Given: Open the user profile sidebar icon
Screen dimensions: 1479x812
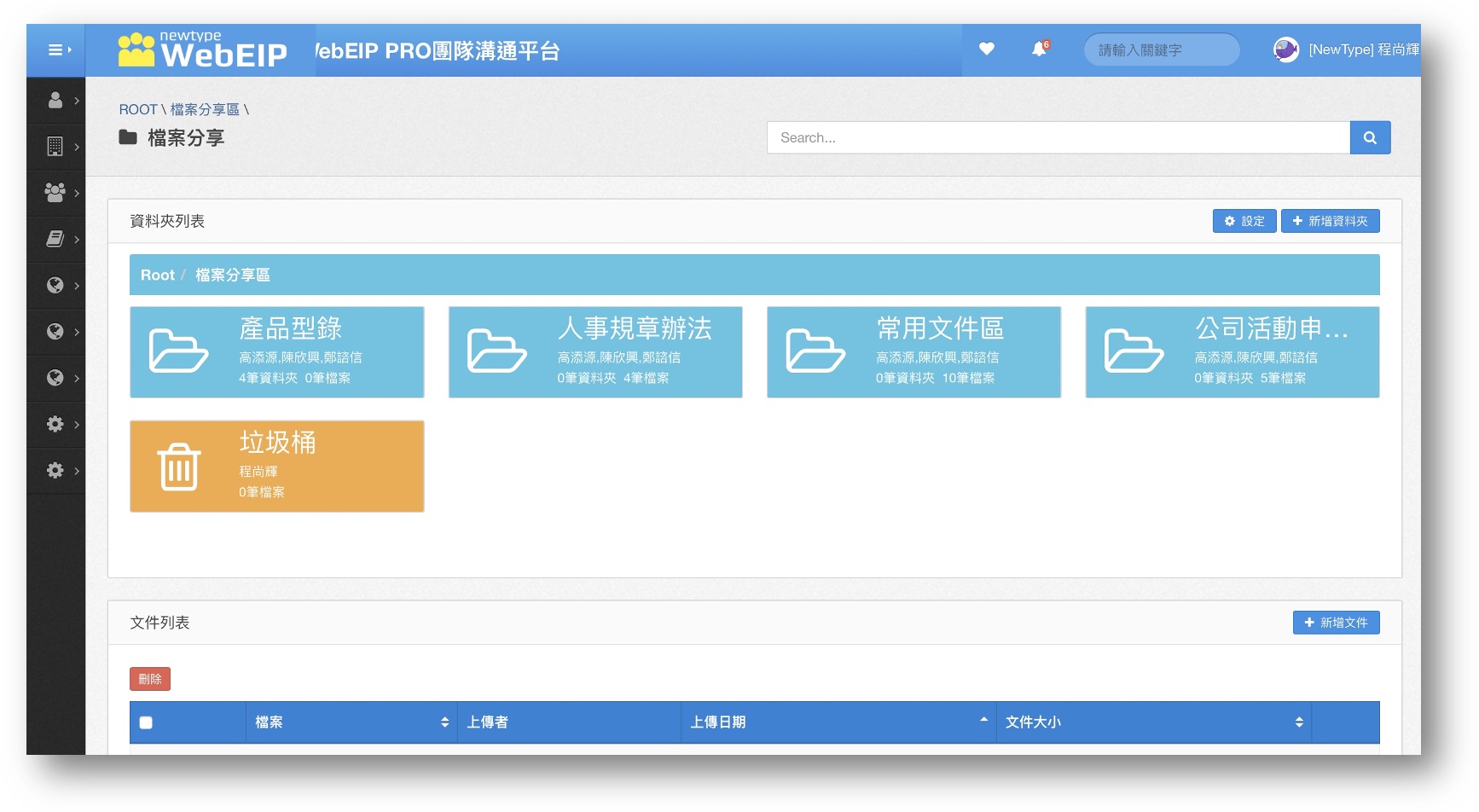Looking at the screenshot, I should tap(55, 101).
